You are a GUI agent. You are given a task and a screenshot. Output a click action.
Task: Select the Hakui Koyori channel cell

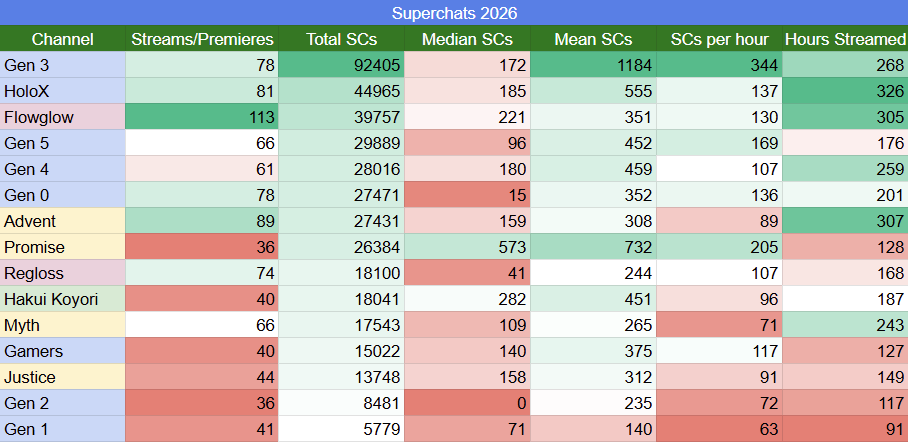click(63, 299)
